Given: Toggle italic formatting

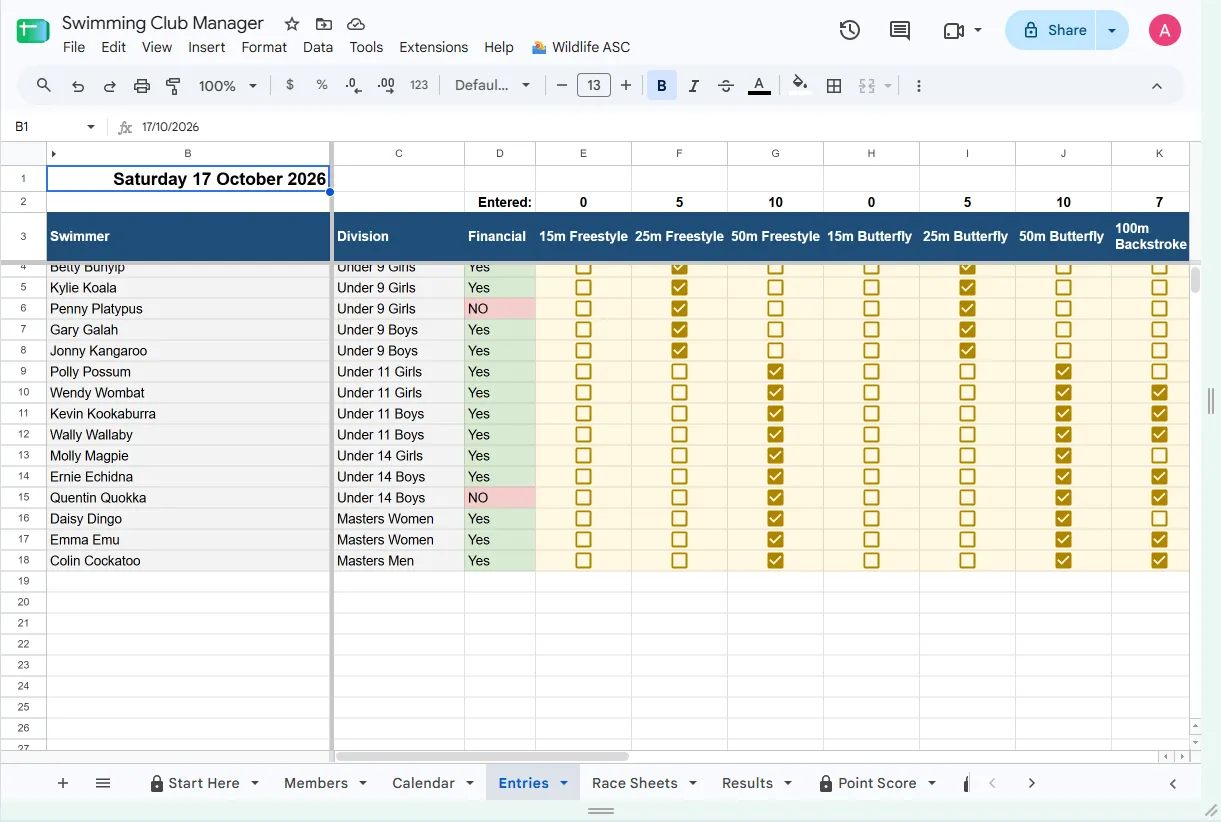Looking at the screenshot, I should point(694,86).
